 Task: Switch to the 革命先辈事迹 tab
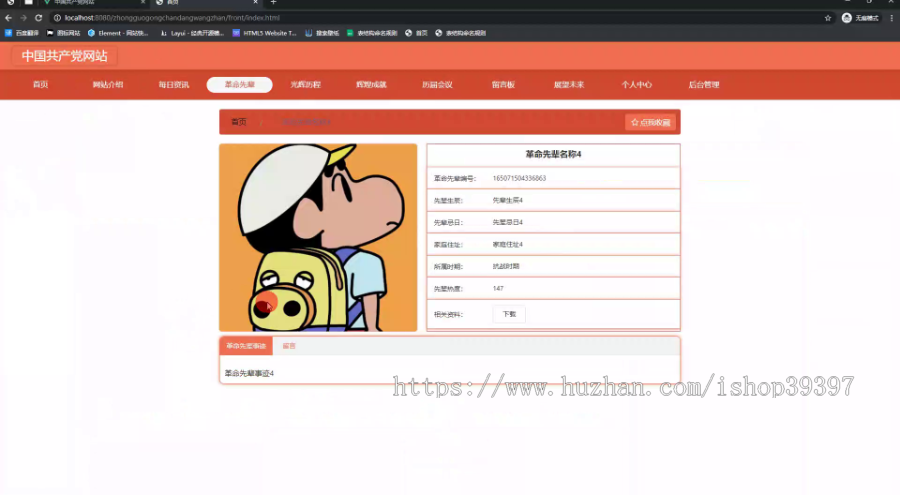click(x=246, y=346)
